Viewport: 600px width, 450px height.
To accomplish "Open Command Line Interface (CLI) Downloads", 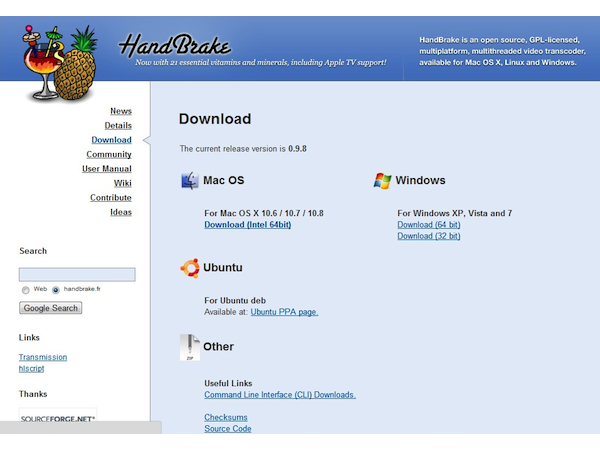I will pyautogui.click(x=280, y=395).
